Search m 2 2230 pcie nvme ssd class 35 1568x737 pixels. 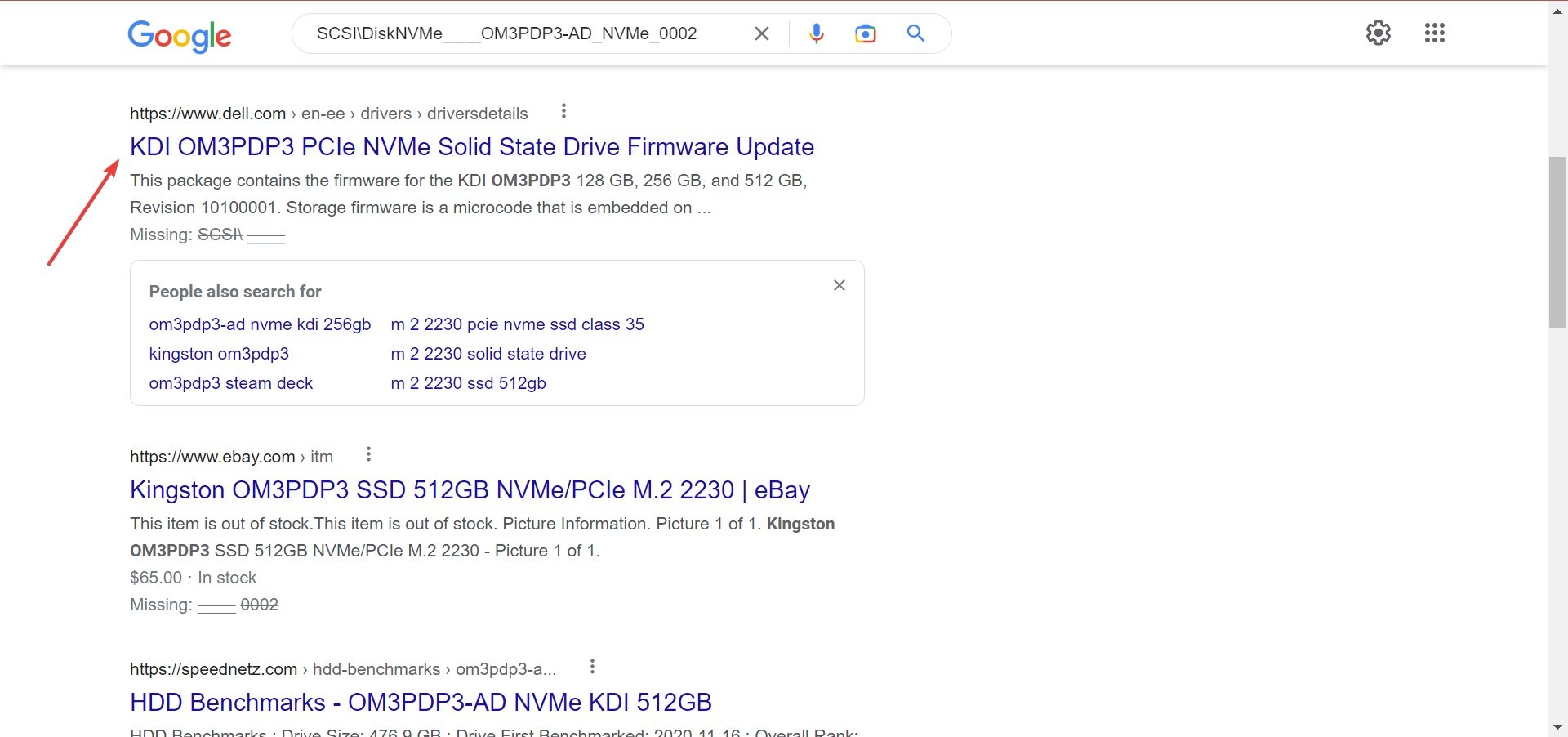tap(518, 324)
